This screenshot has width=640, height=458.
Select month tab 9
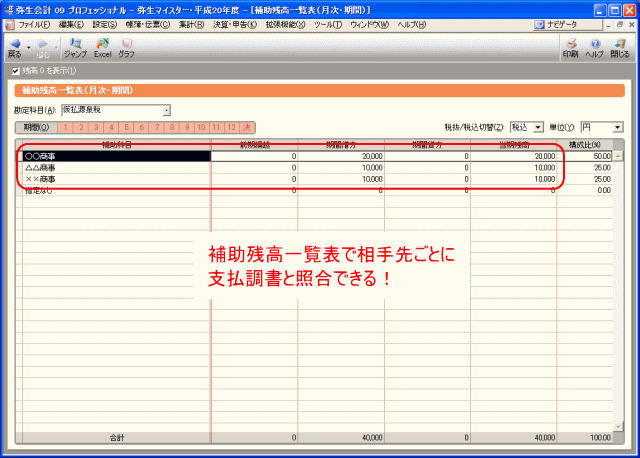click(187, 127)
